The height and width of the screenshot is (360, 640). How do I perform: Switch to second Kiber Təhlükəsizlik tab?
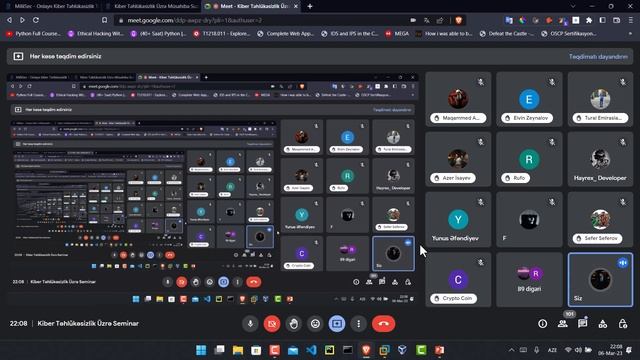[x=152, y=6]
